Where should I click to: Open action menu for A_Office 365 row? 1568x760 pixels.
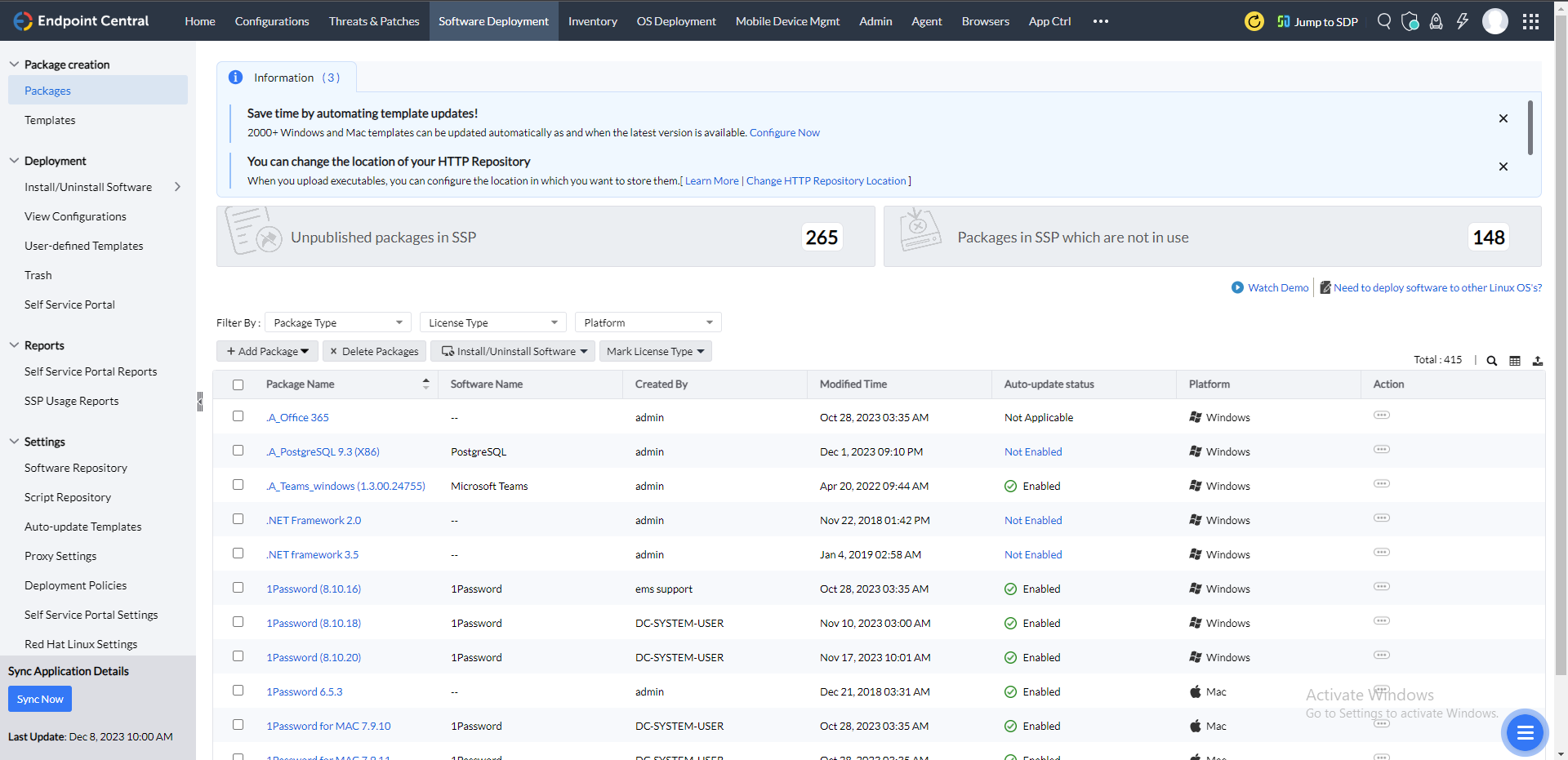pyautogui.click(x=1381, y=416)
